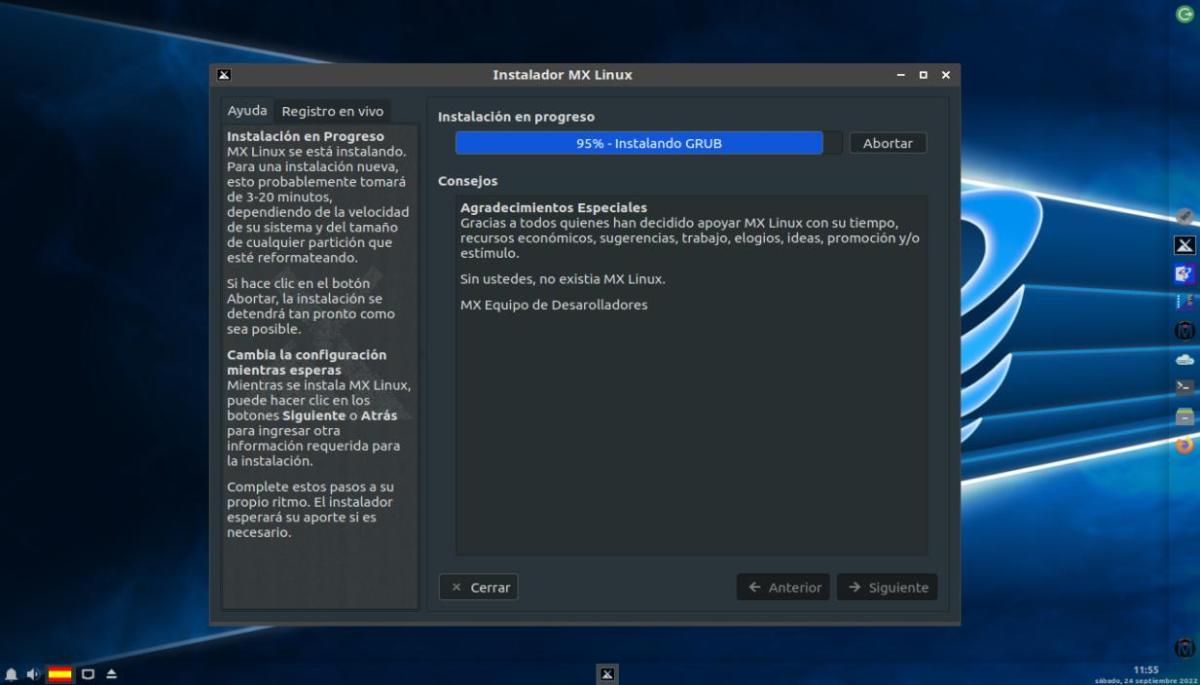Switch to the Registro en vivo tab
This screenshot has height=685, width=1200.
click(332, 111)
